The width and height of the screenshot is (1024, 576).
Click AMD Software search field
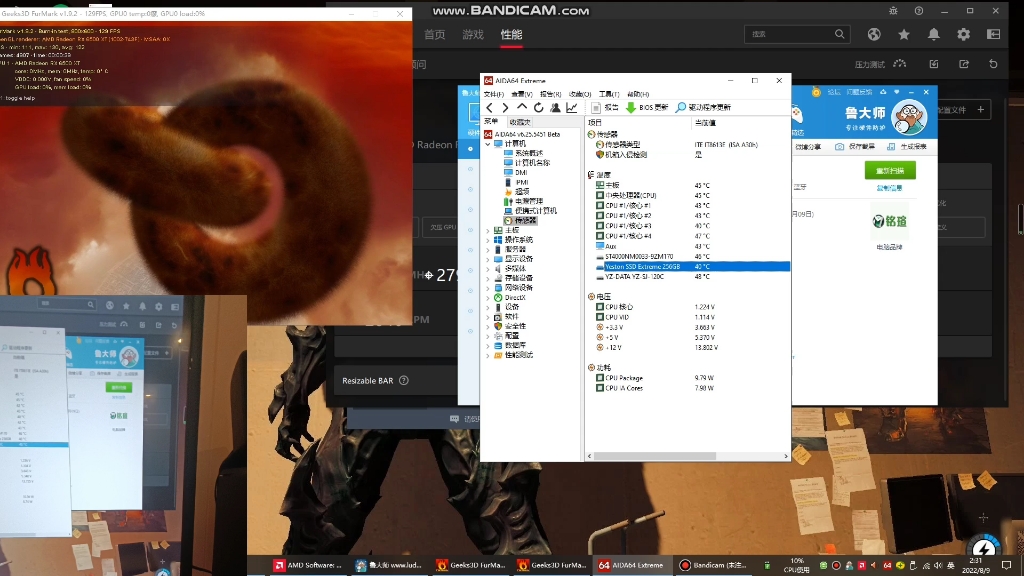(797, 34)
